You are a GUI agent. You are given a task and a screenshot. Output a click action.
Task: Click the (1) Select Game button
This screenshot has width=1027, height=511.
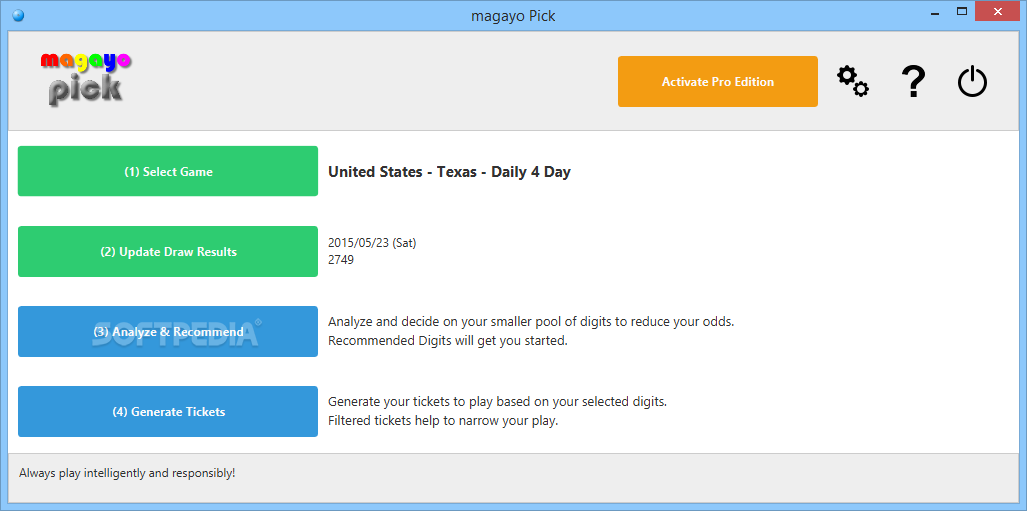click(x=168, y=171)
